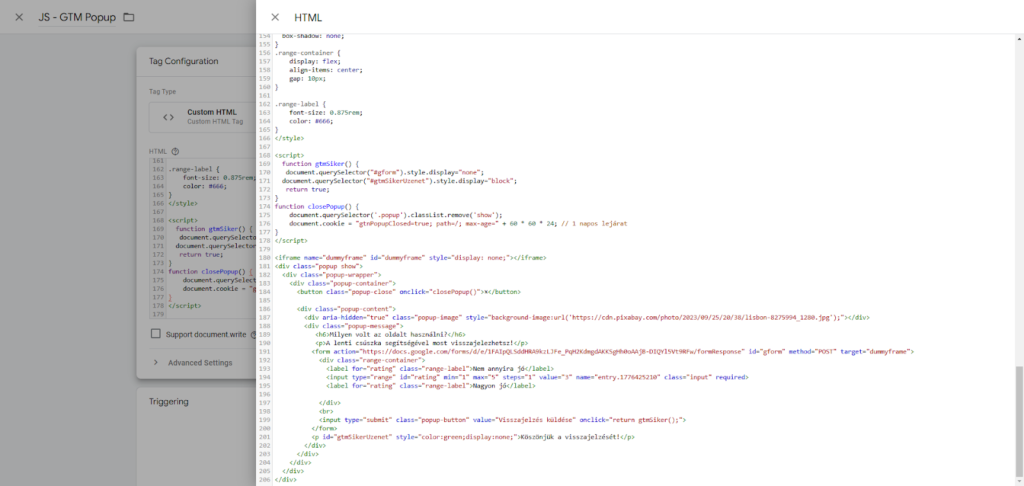This screenshot has height=486, width=1024.
Task: Click line 163 font-size in small left editor
Action: click(219, 177)
